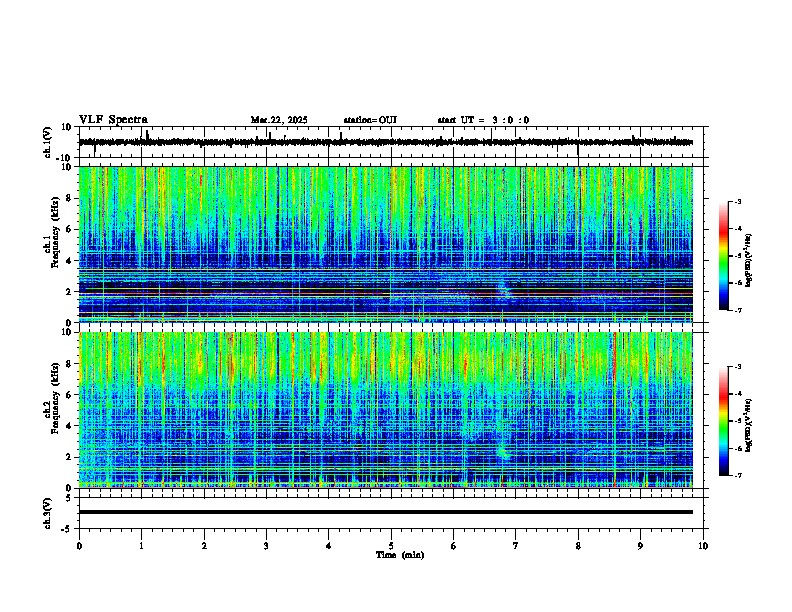Click the ch.1(V) waveform trace
792x612 pixels.
click(386, 142)
